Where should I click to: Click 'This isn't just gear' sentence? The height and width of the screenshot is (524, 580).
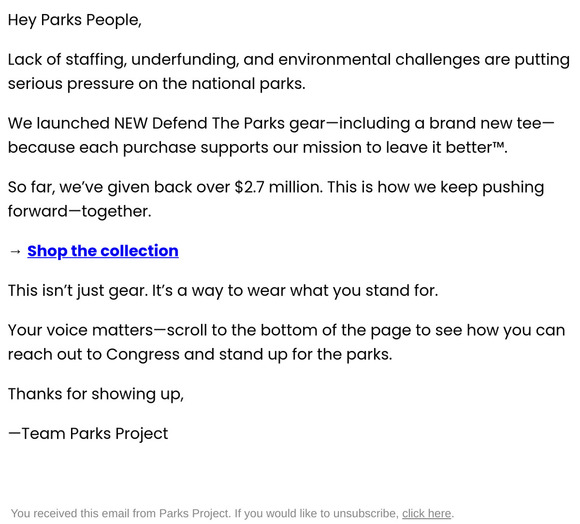78,291
